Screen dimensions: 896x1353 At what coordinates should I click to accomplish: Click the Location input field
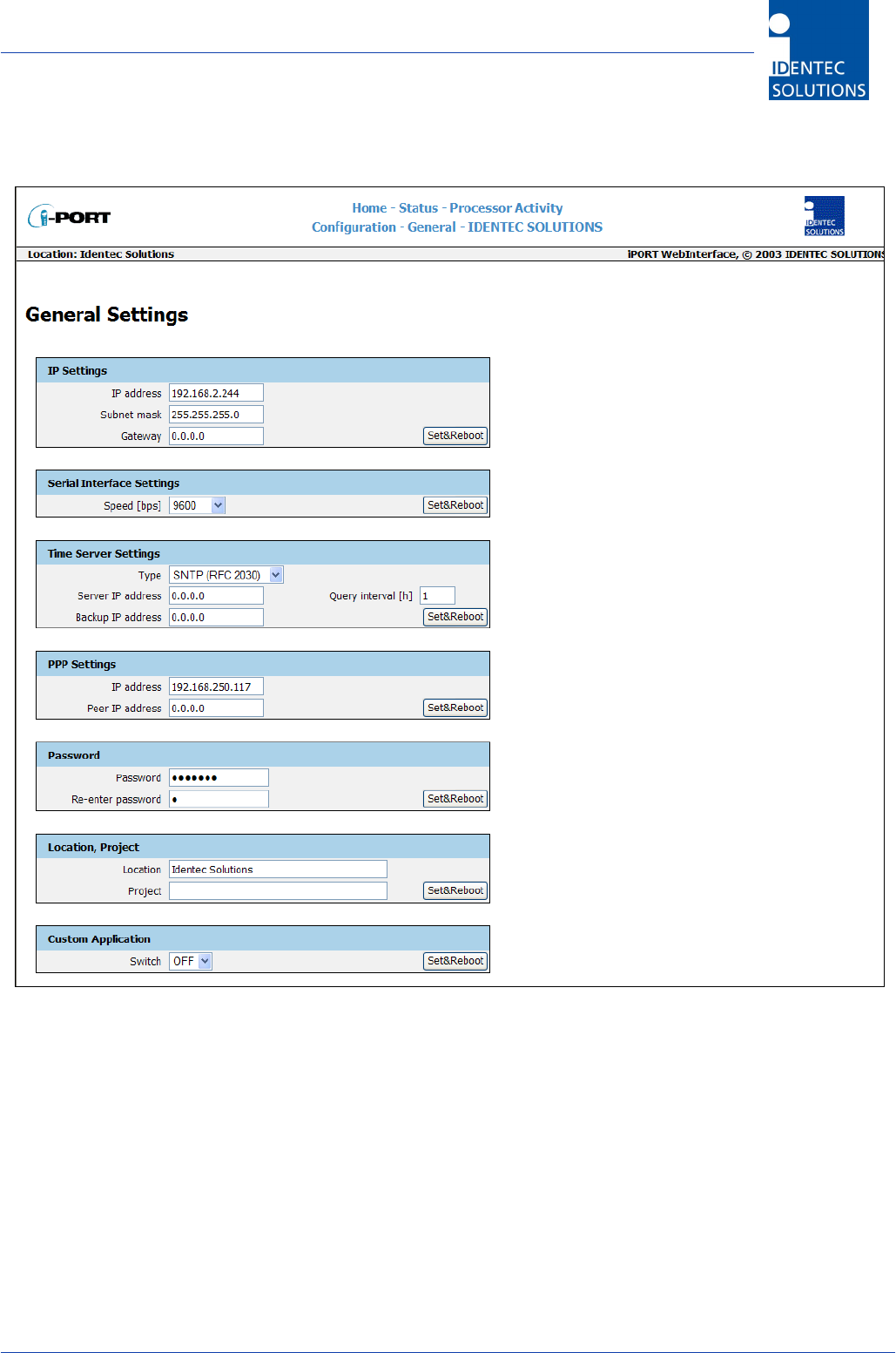(278, 869)
